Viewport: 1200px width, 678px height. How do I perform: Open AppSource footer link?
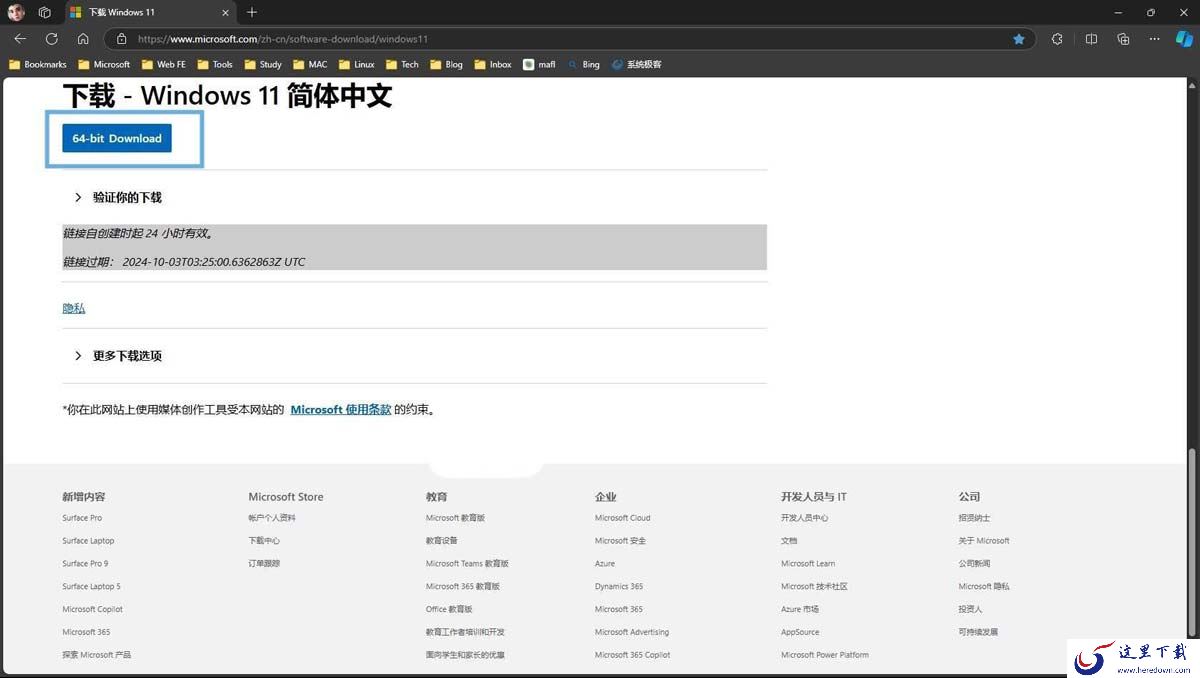click(x=800, y=632)
